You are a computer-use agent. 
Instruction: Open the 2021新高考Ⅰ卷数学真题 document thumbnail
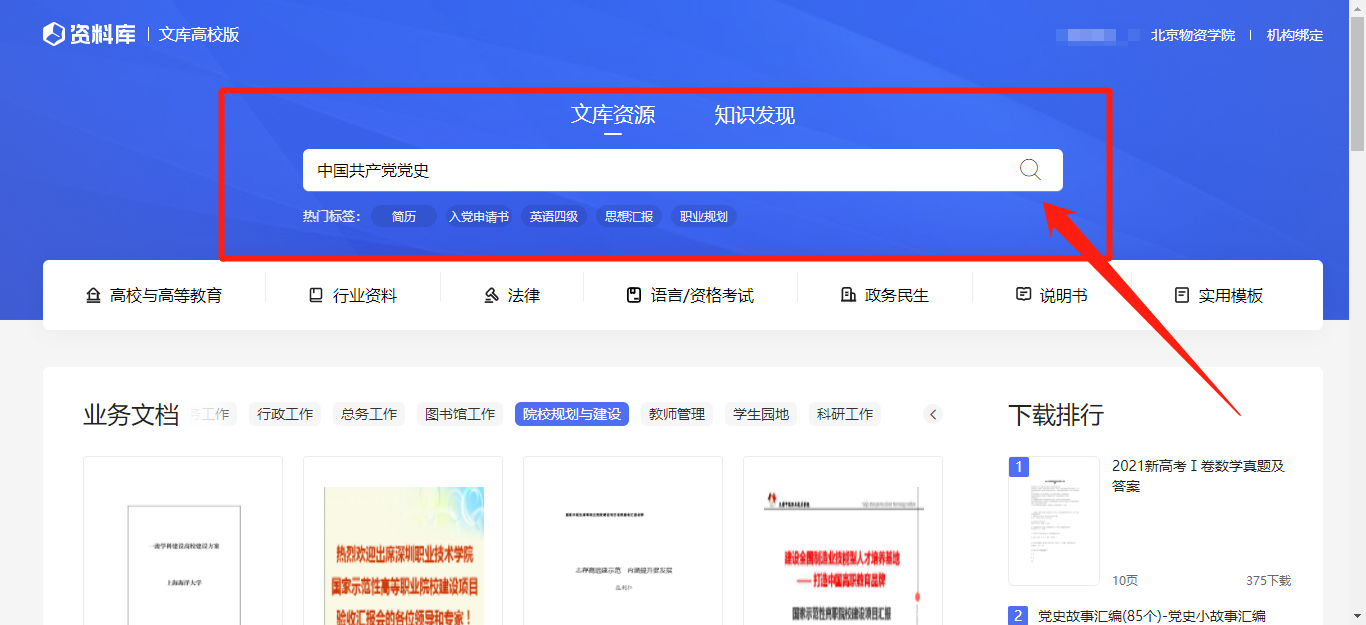[x=1053, y=520]
